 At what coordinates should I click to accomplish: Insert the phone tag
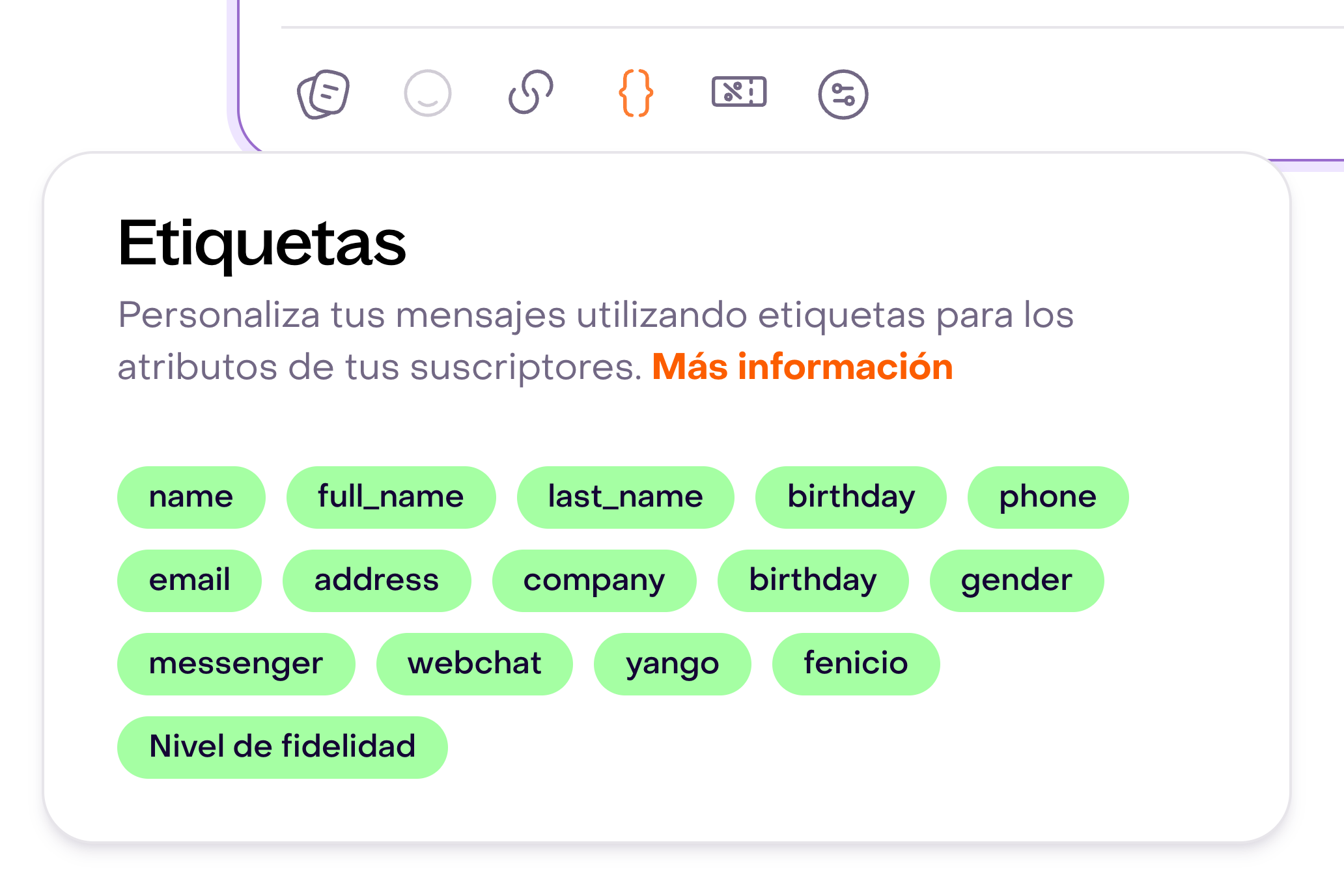(1048, 497)
